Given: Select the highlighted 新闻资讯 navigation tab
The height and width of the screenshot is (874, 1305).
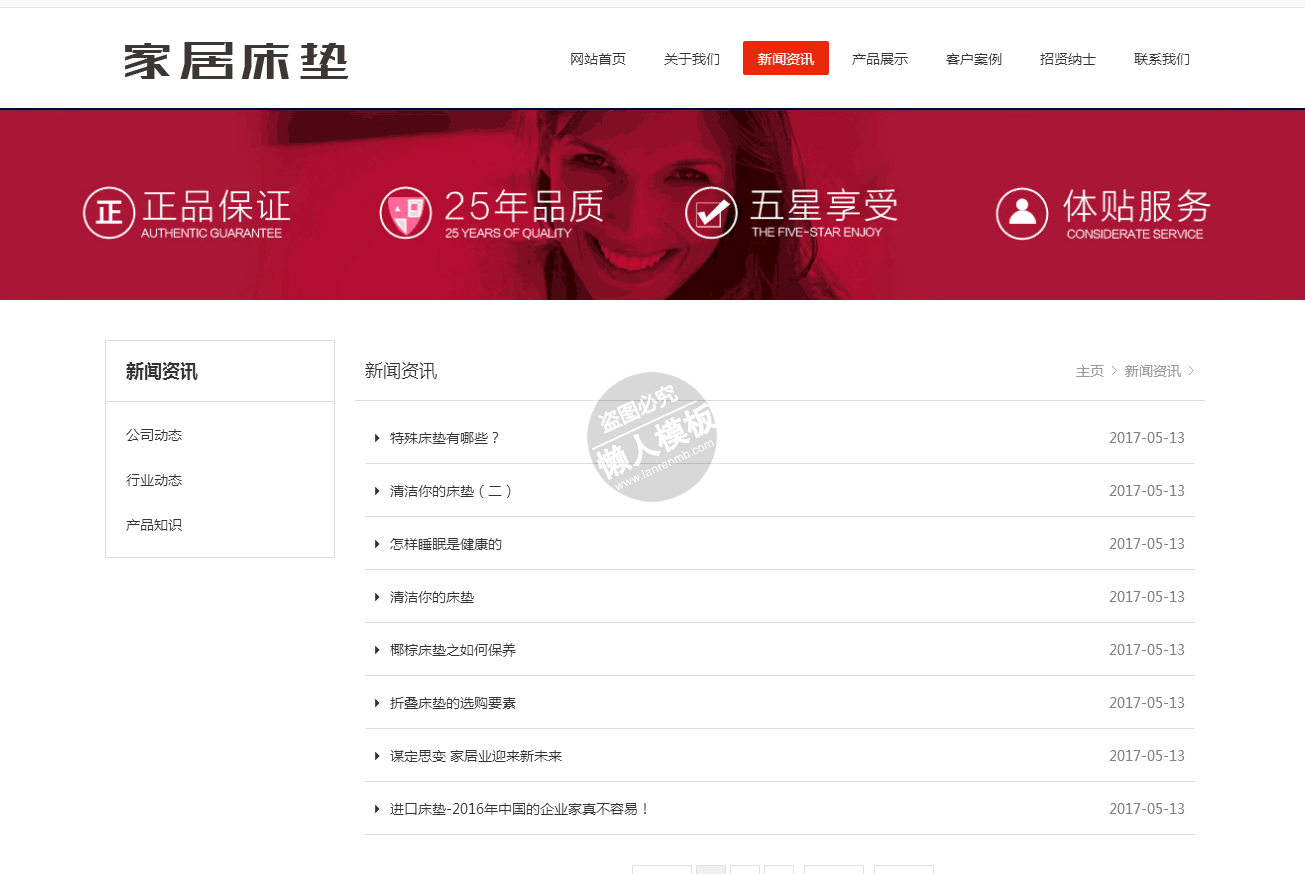Looking at the screenshot, I should [x=785, y=59].
